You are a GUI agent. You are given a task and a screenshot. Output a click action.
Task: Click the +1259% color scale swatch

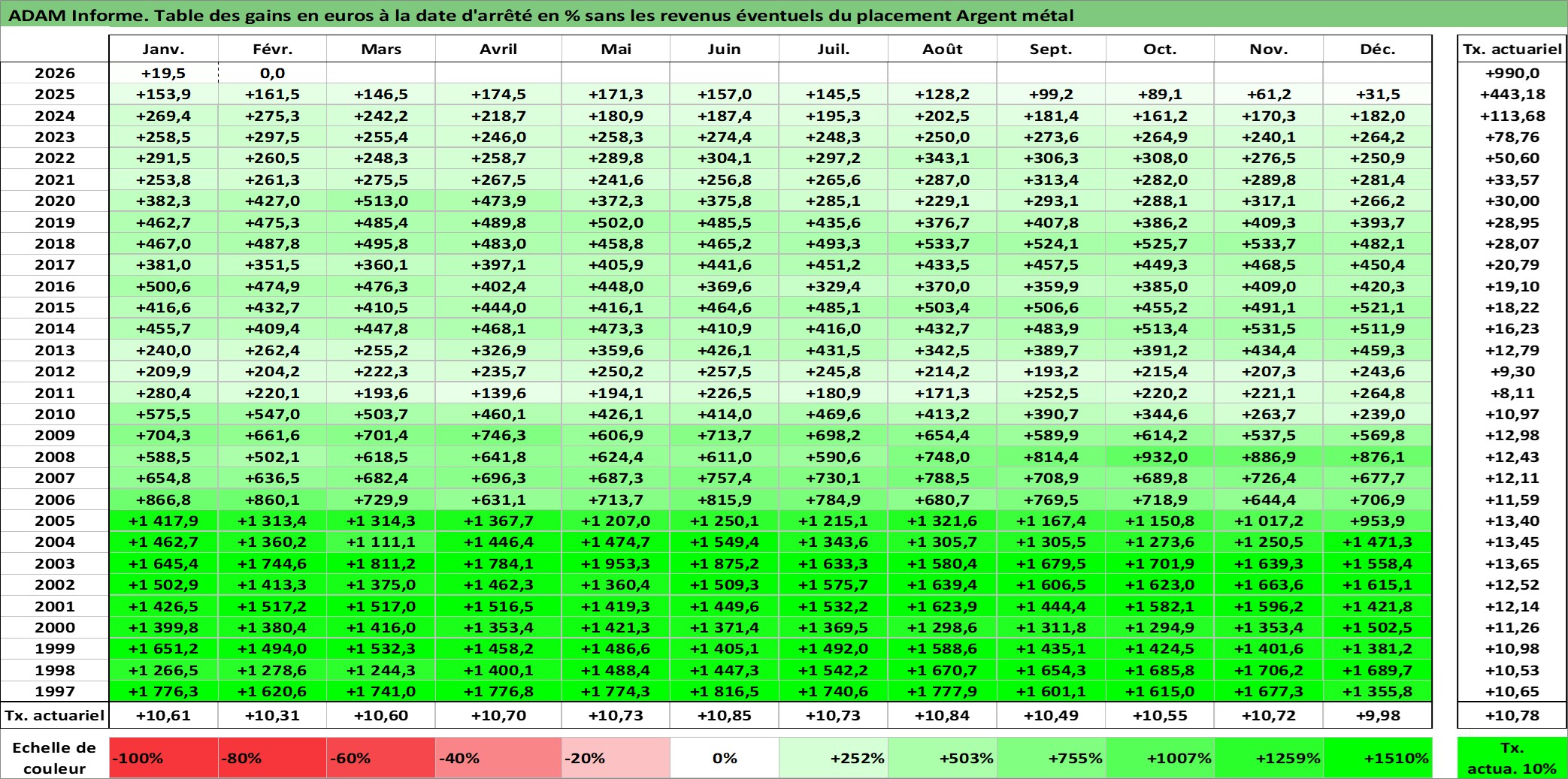coord(1269,758)
